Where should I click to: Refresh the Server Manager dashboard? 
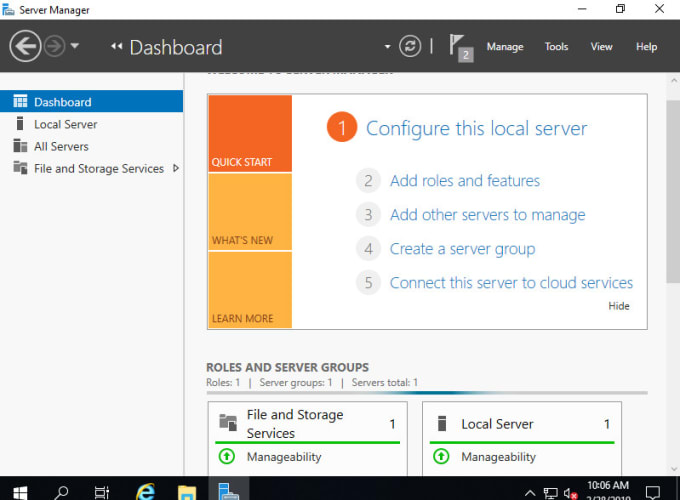pyautogui.click(x=410, y=46)
